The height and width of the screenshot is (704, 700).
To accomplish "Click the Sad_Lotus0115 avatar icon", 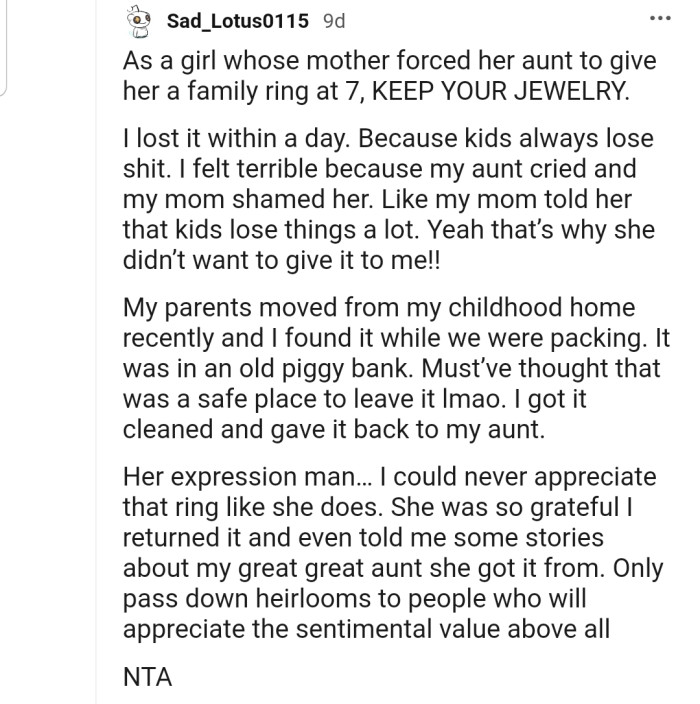I will point(145,20).
